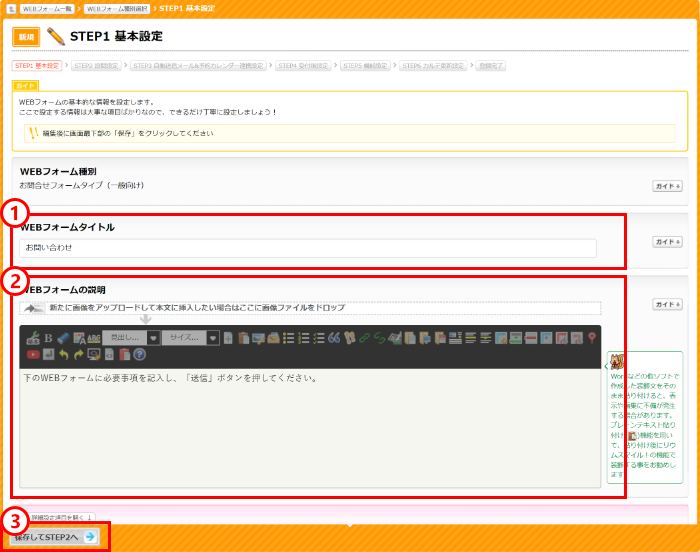This screenshot has width=700, height=552.
Task: Remove link with broken chain icon
Action: [379, 338]
